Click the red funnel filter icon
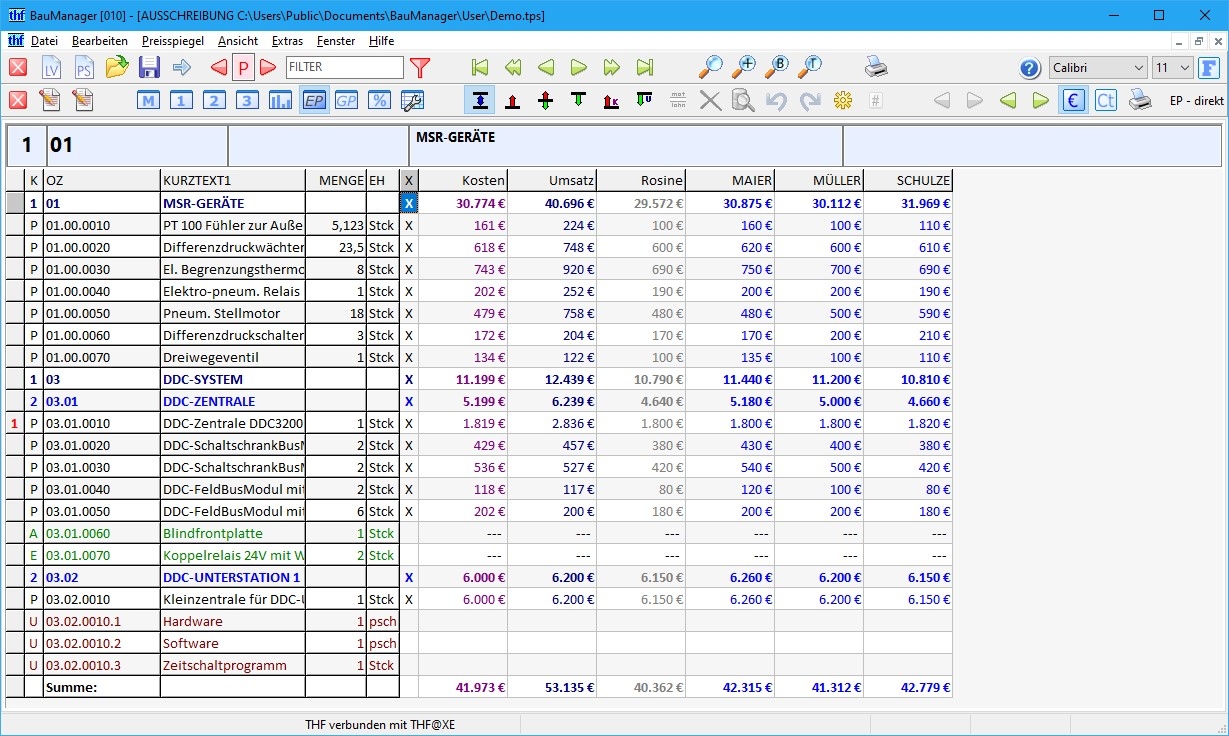 pyautogui.click(x=420, y=68)
